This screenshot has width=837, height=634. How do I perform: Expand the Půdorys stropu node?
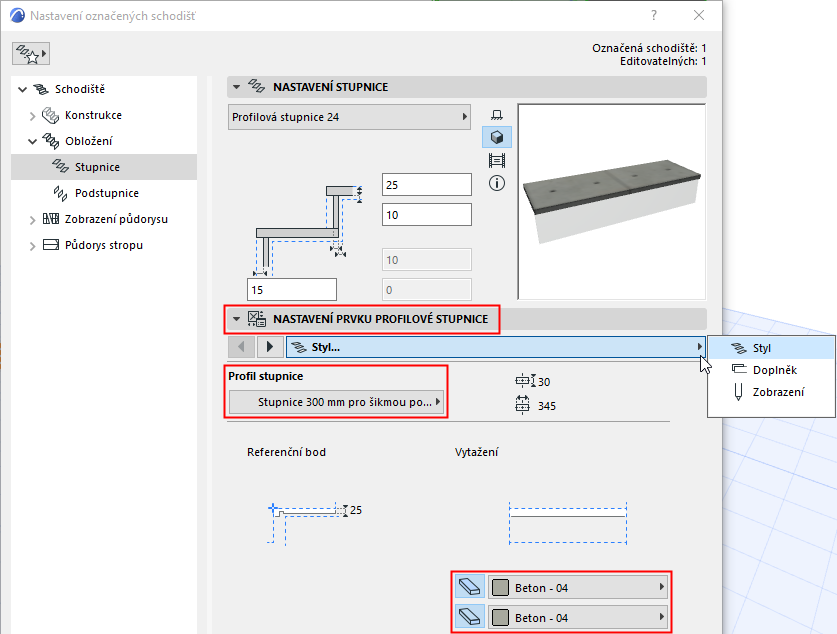[x=32, y=246]
